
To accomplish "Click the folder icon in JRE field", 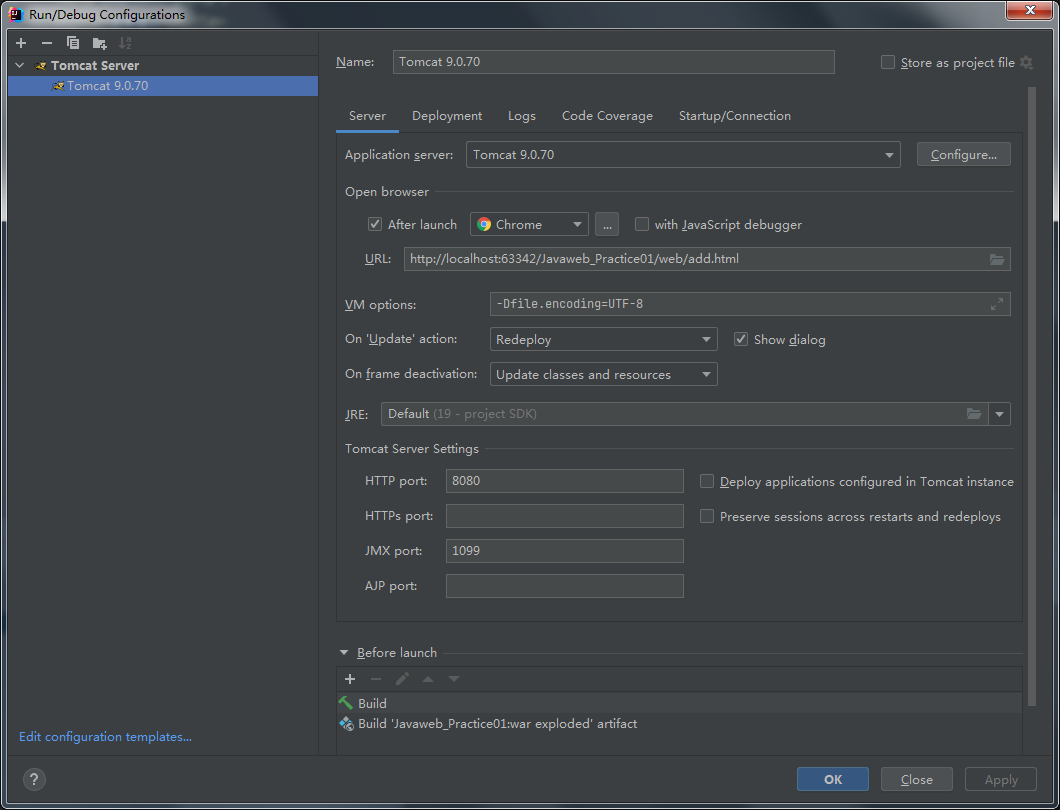I will click(x=973, y=414).
